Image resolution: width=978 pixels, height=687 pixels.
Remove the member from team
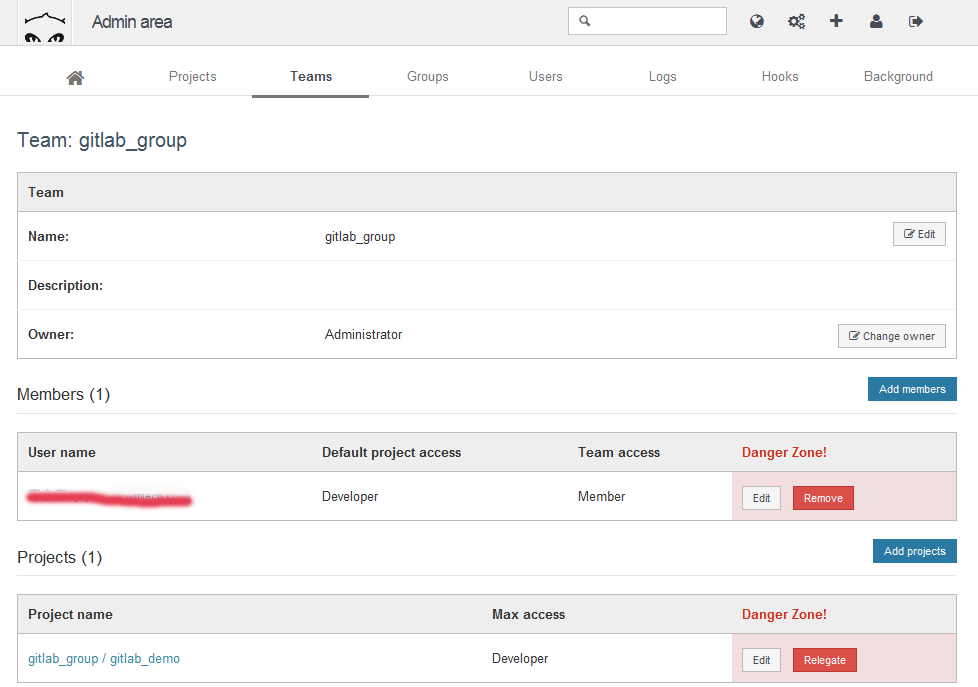[x=823, y=498]
